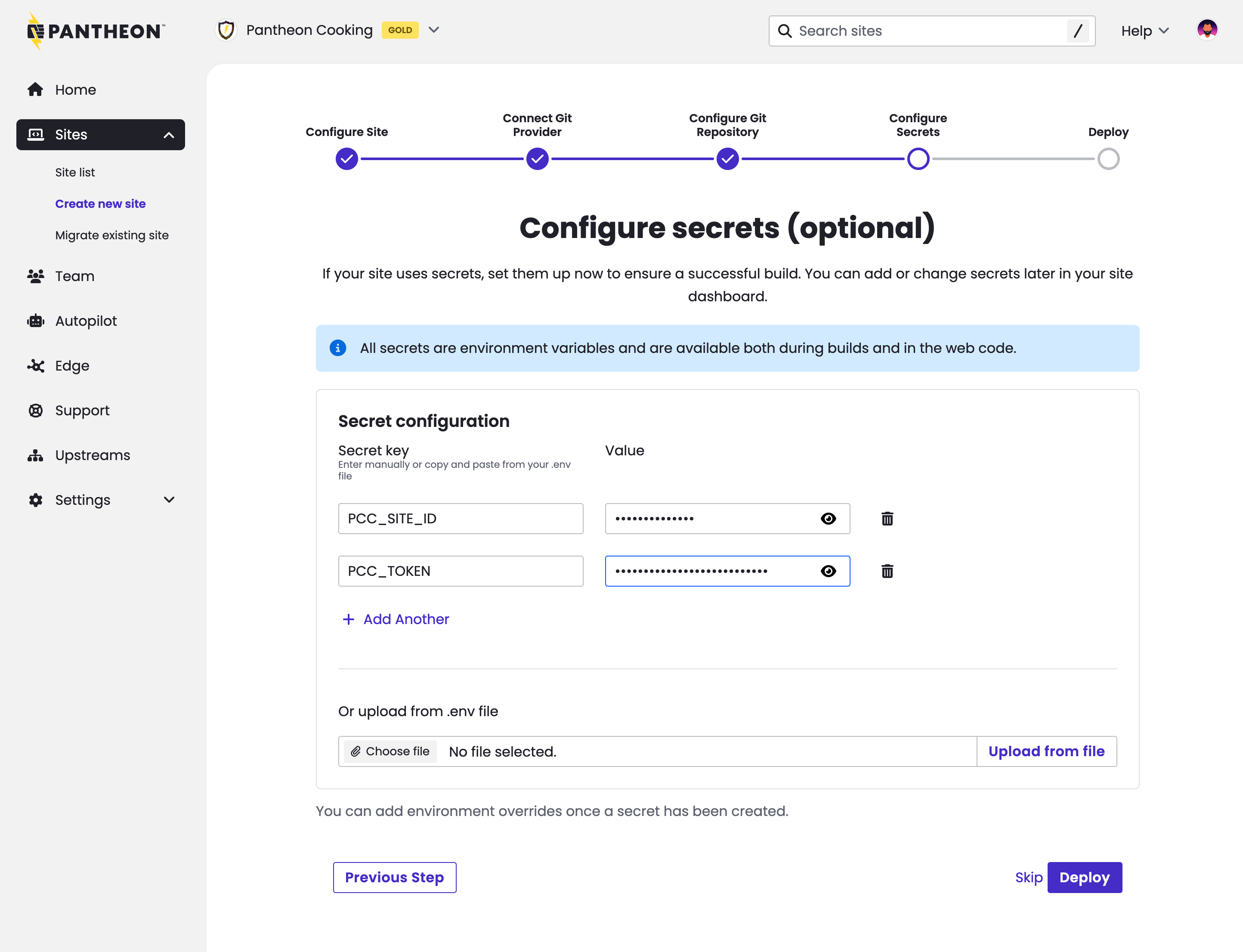
Task: Focus the Search sites field
Action: (929, 31)
